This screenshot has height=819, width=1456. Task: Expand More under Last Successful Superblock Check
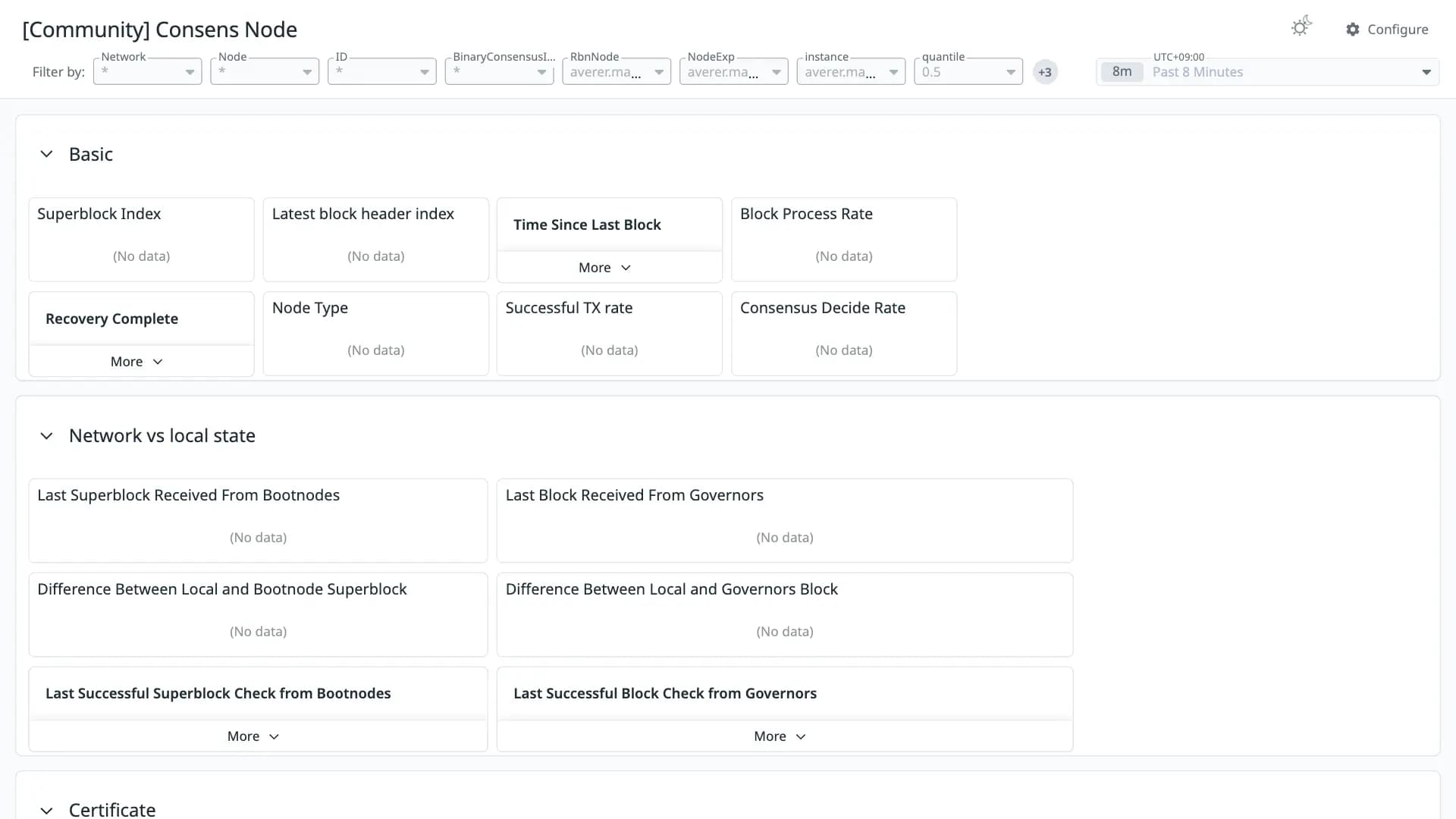[x=253, y=736]
